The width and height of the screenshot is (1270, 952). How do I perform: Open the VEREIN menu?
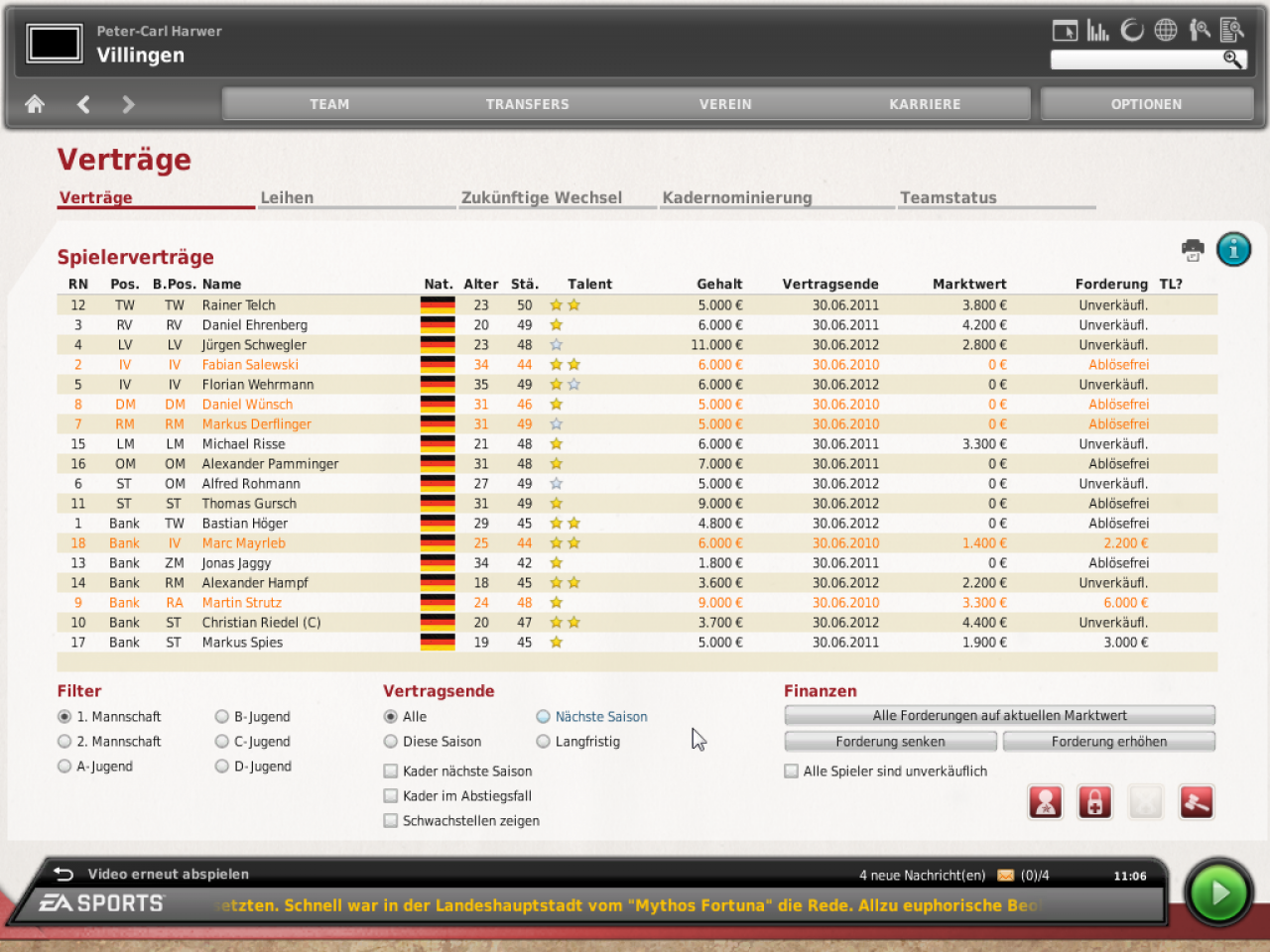pyautogui.click(x=725, y=104)
